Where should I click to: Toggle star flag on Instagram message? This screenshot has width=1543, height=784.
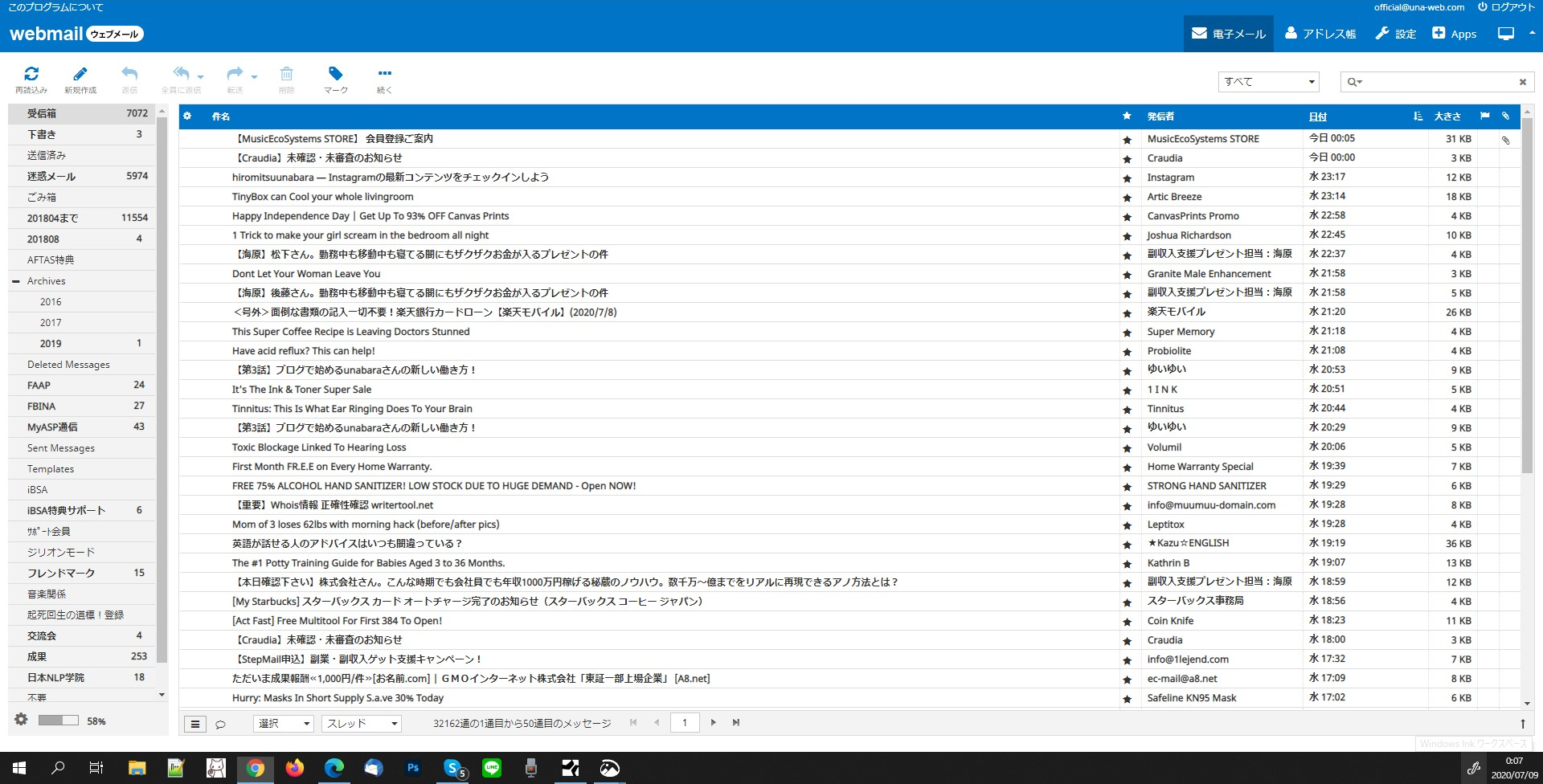tap(1127, 178)
